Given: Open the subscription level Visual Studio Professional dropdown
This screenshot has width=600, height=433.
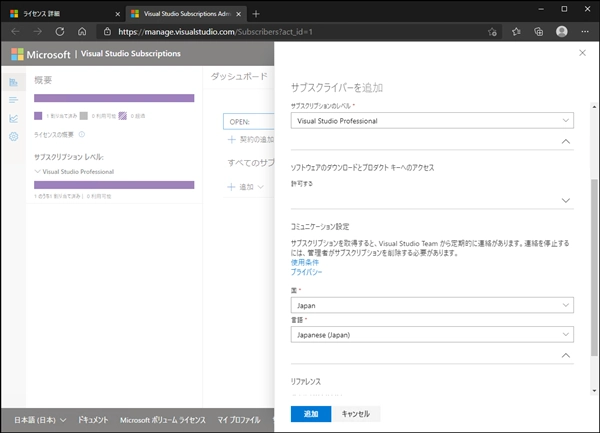Looking at the screenshot, I should pyautogui.click(x=432, y=120).
